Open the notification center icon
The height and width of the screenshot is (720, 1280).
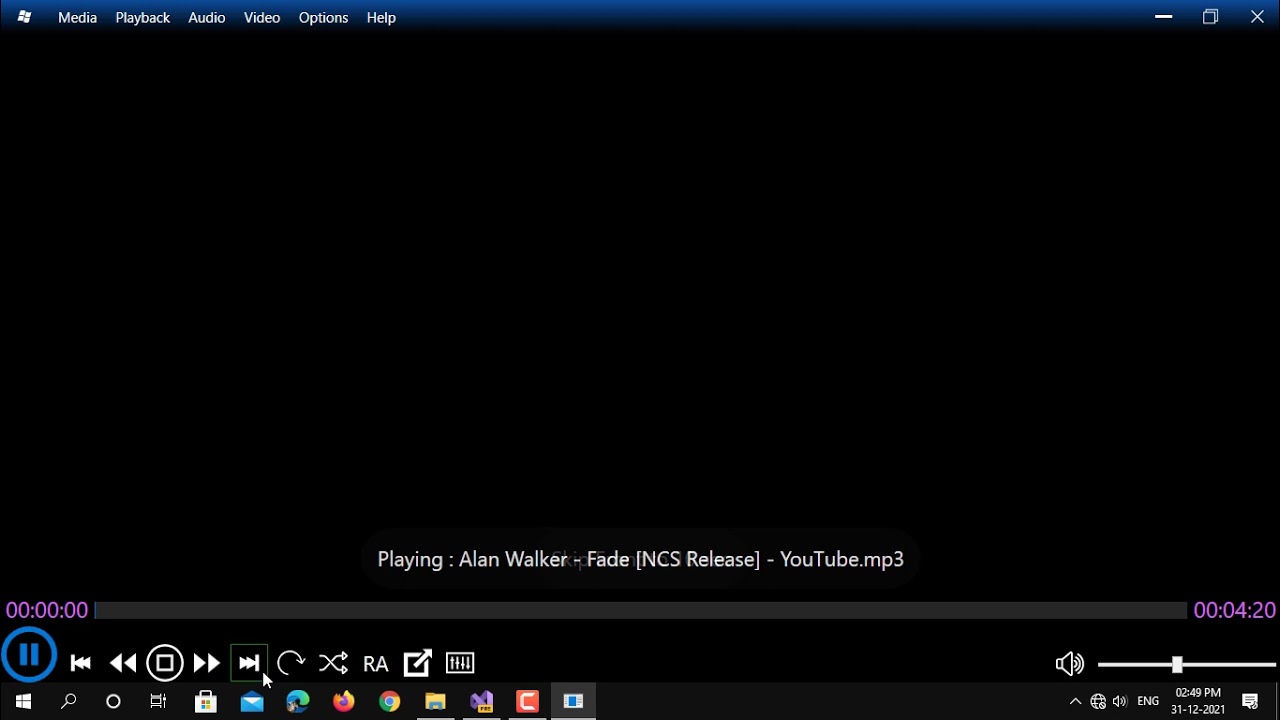click(1250, 702)
